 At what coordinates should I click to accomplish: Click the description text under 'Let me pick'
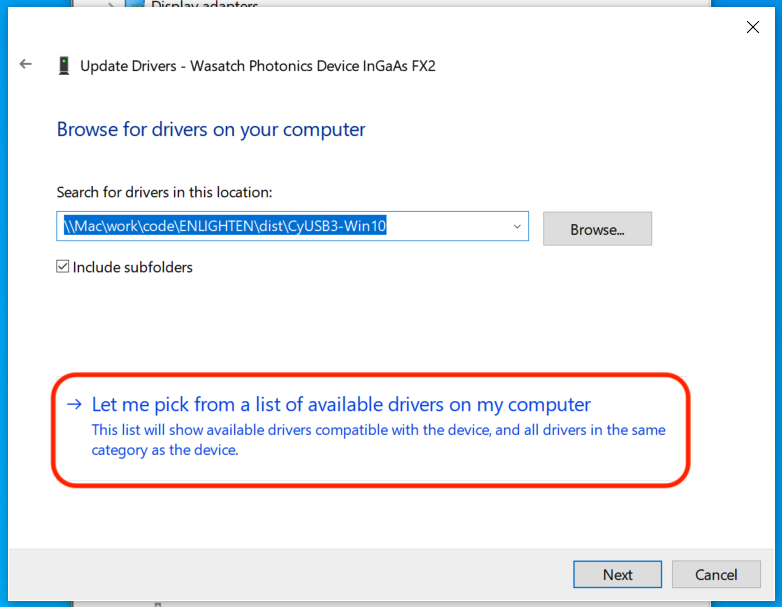click(x=378, y=440)
